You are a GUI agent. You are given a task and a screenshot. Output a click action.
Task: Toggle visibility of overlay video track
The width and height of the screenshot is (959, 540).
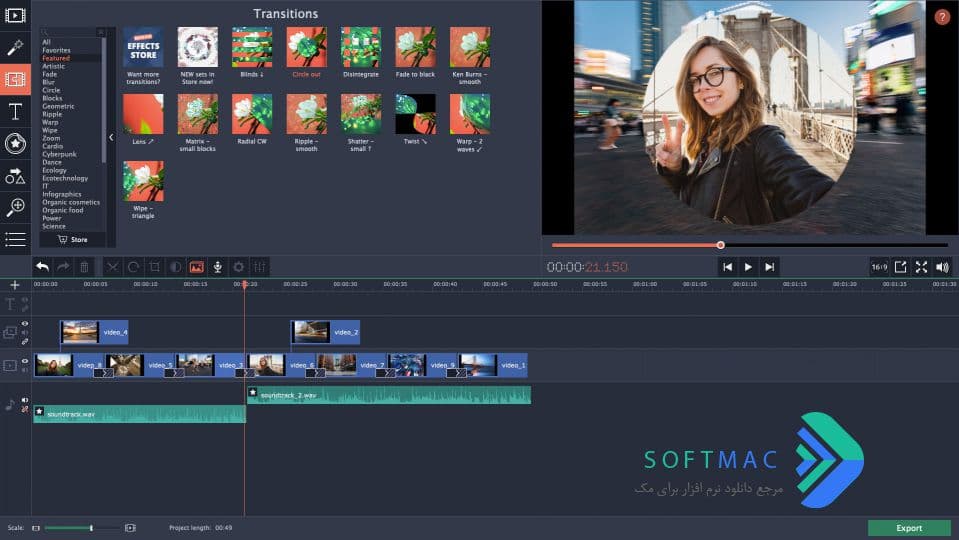click(25, 324)
